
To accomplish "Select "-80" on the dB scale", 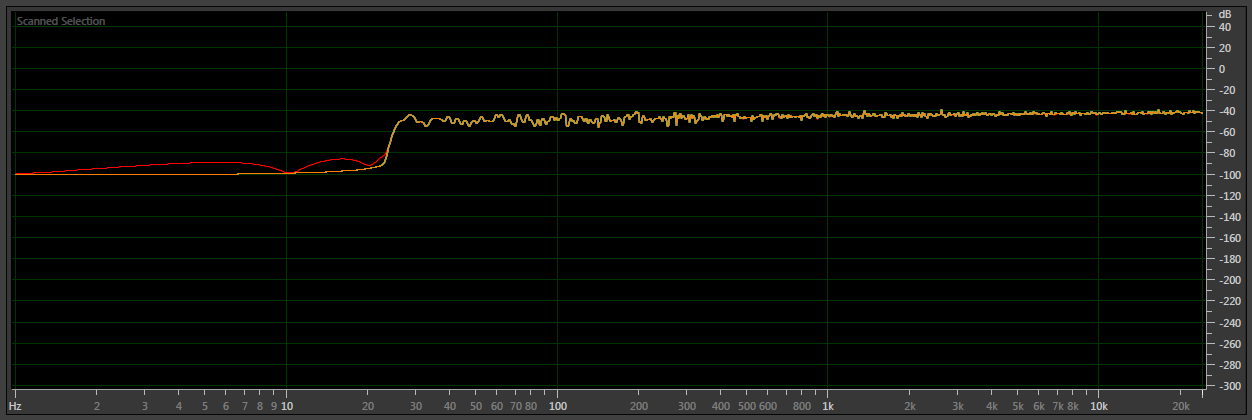I will click(1225, 153).
